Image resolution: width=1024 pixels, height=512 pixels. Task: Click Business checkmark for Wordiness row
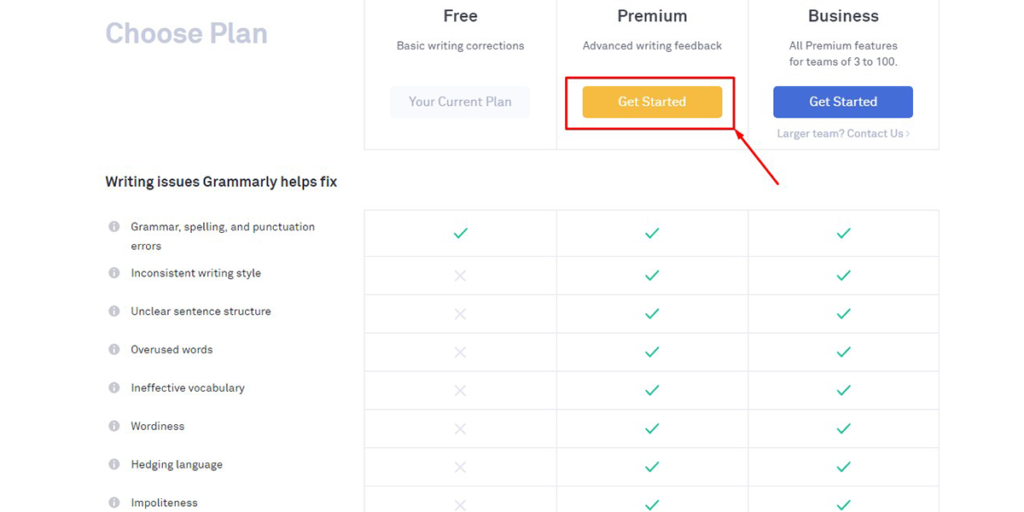click(x=843, y=428)
